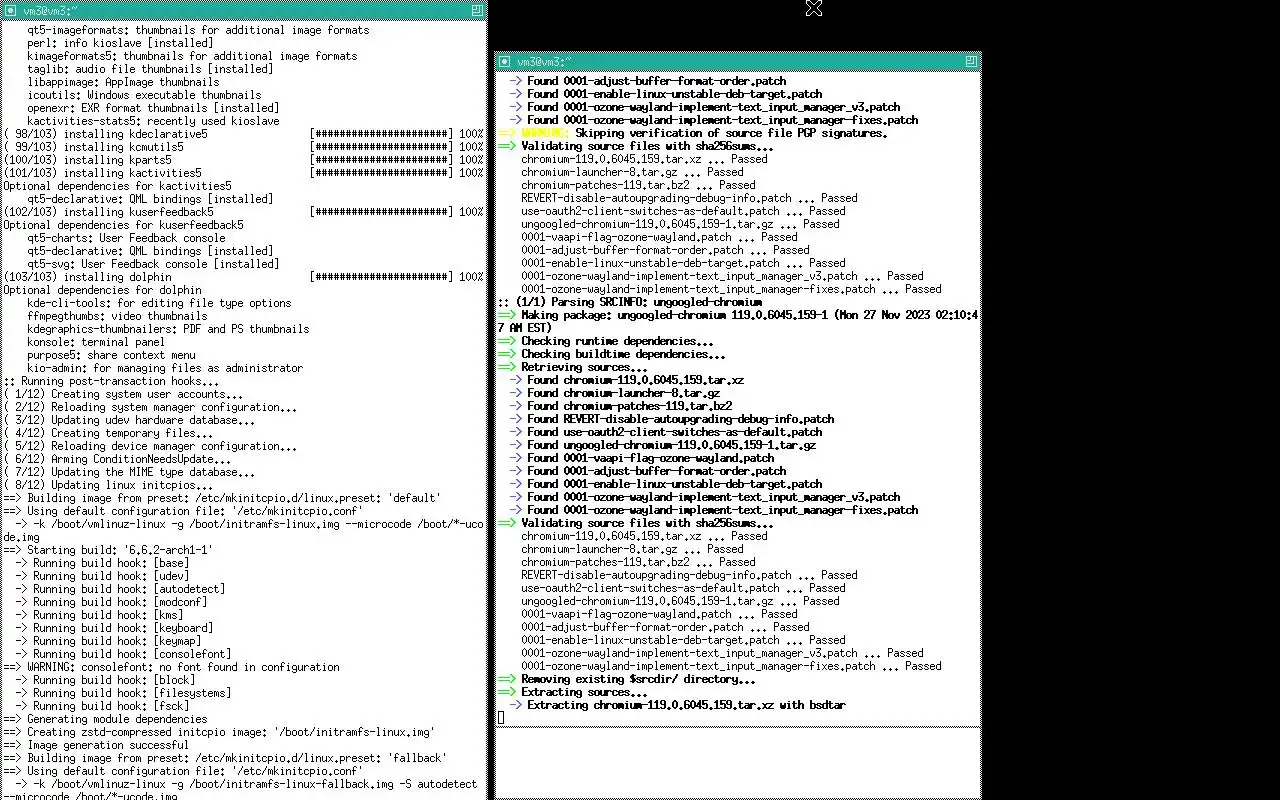Click 'qt5-charts: User Feedback console' line
Image resolution: width=1280 pixels, height=800 pixels.
click(x=126, y=238)
